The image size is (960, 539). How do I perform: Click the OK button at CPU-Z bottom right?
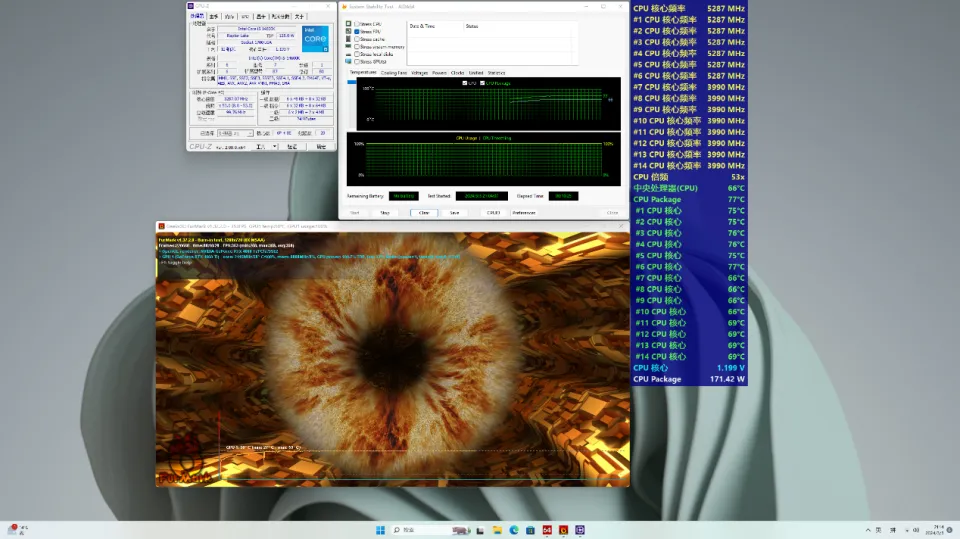[x=321, y=147]
